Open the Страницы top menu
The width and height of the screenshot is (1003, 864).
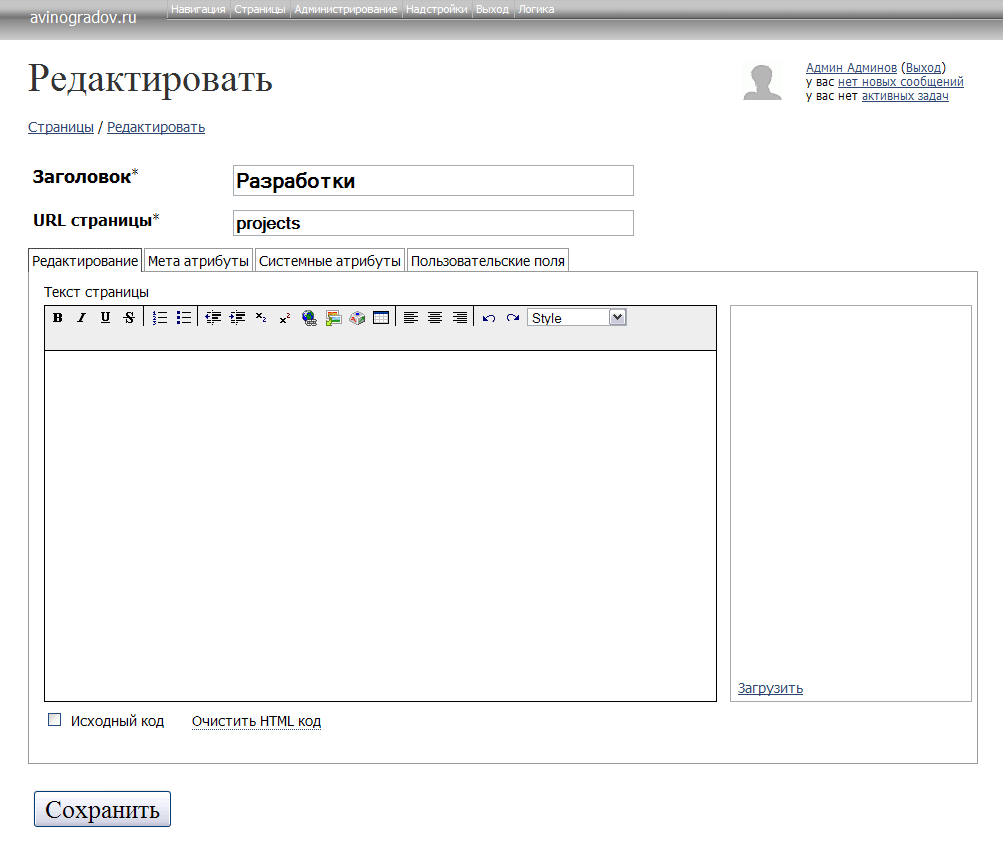pyautogui.click(x=260, y=10)
